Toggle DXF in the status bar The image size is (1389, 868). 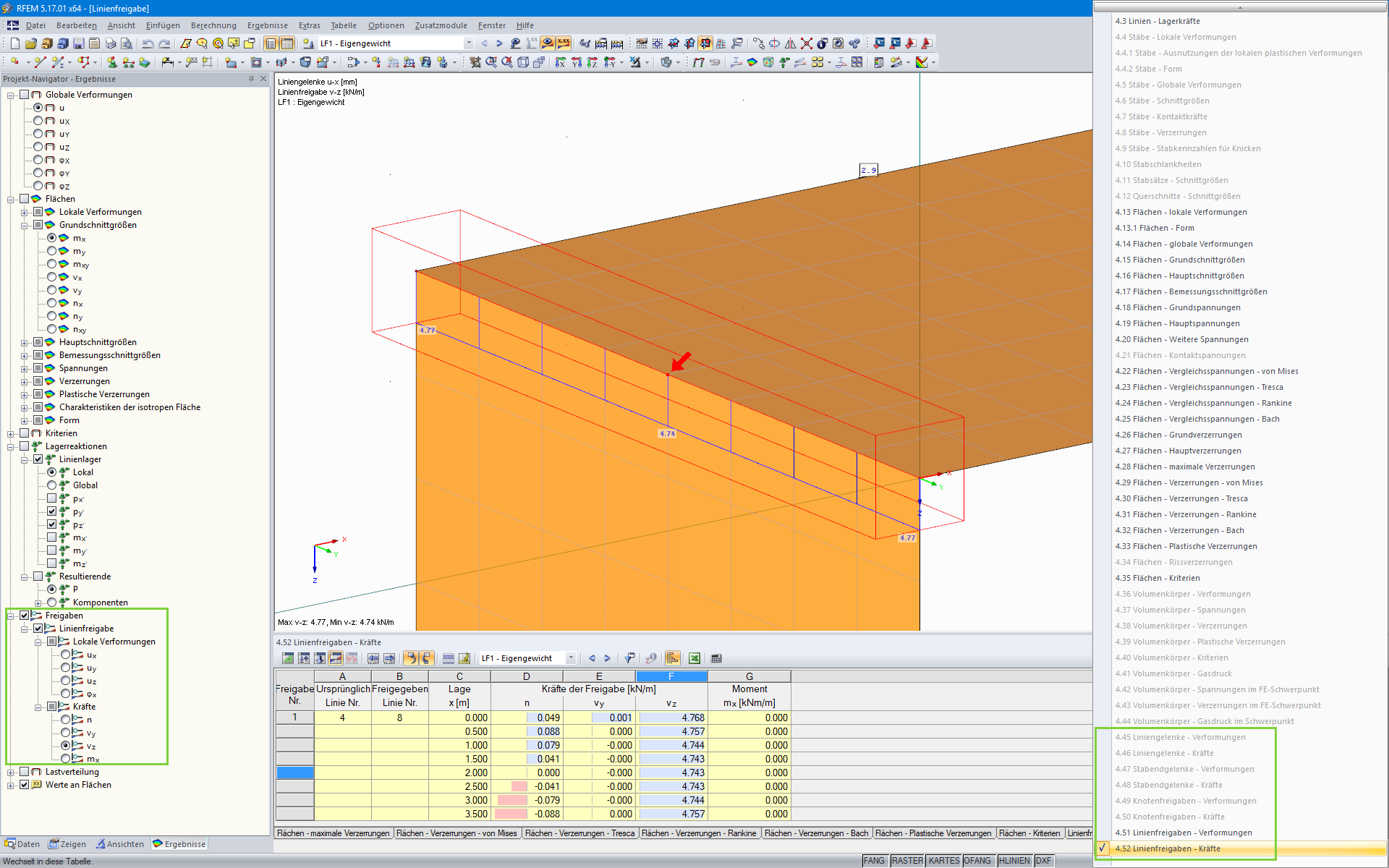coord(1043,861)
